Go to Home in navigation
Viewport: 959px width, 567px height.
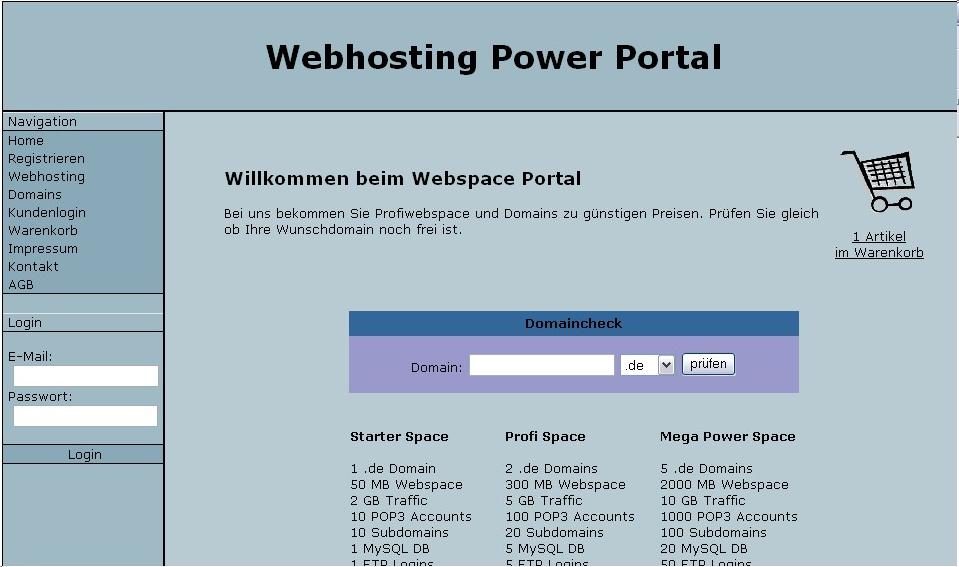(x=26, y=141)
